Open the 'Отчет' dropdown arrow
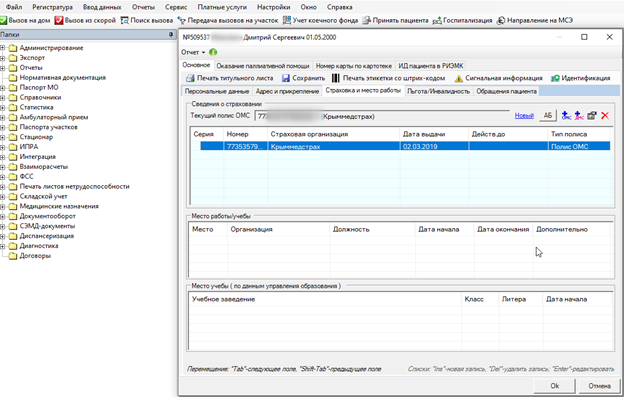The height and width of the screenshot is (397, 624). click(203, 53)
